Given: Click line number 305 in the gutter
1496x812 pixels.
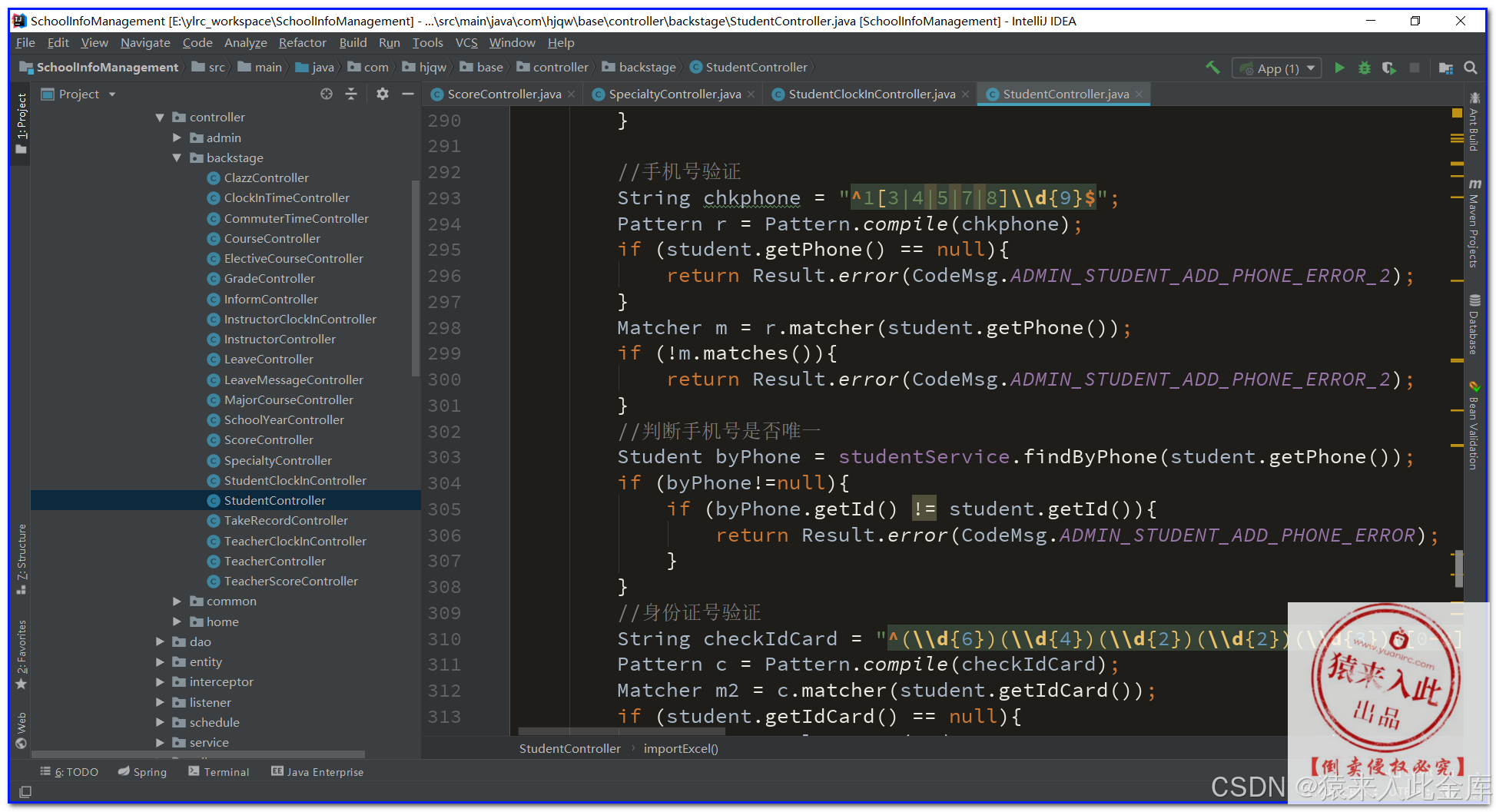Looking at the screenshot, I should point(444,509).
